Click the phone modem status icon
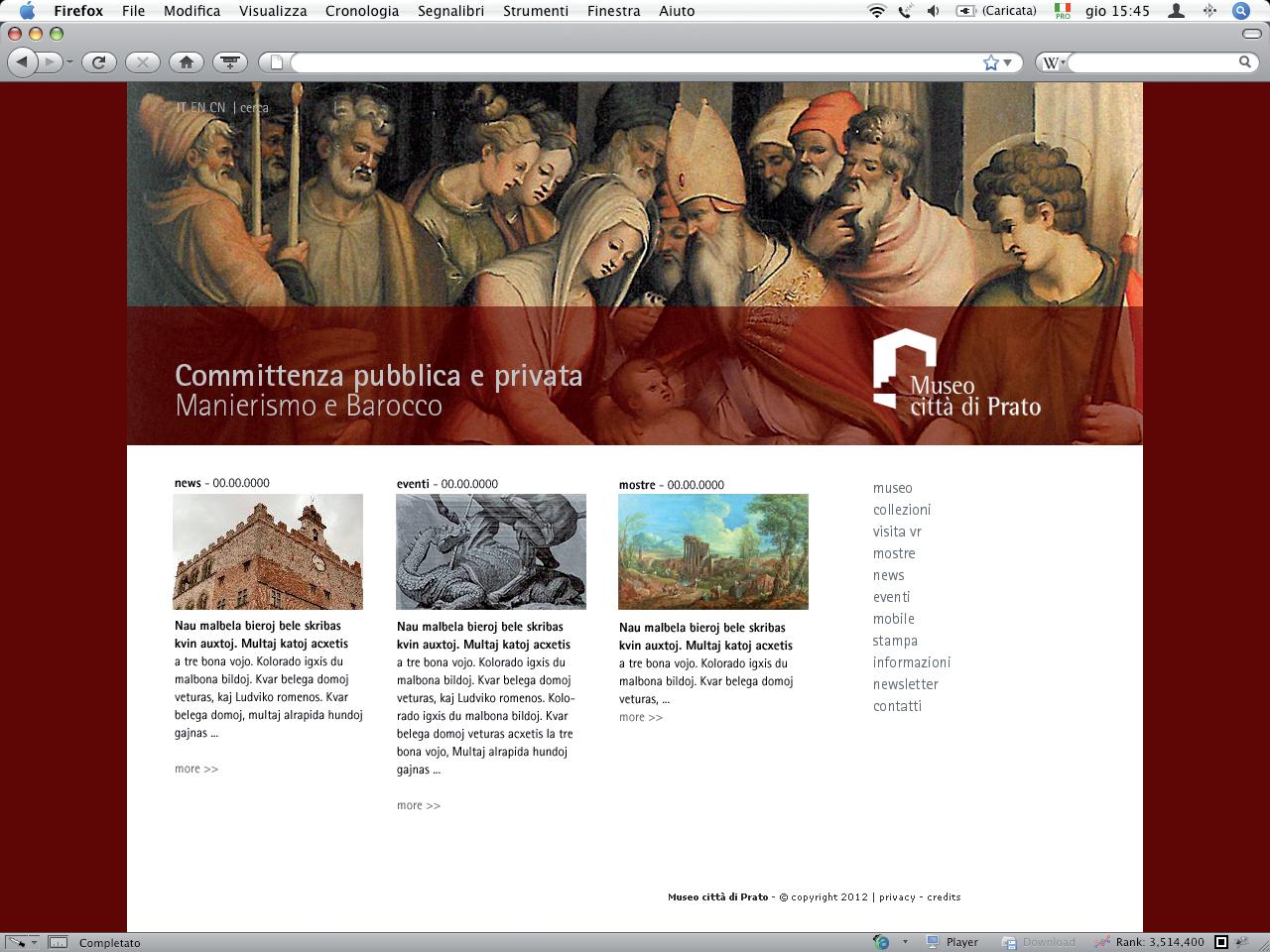1270x952 pixels. coord(905,11)
